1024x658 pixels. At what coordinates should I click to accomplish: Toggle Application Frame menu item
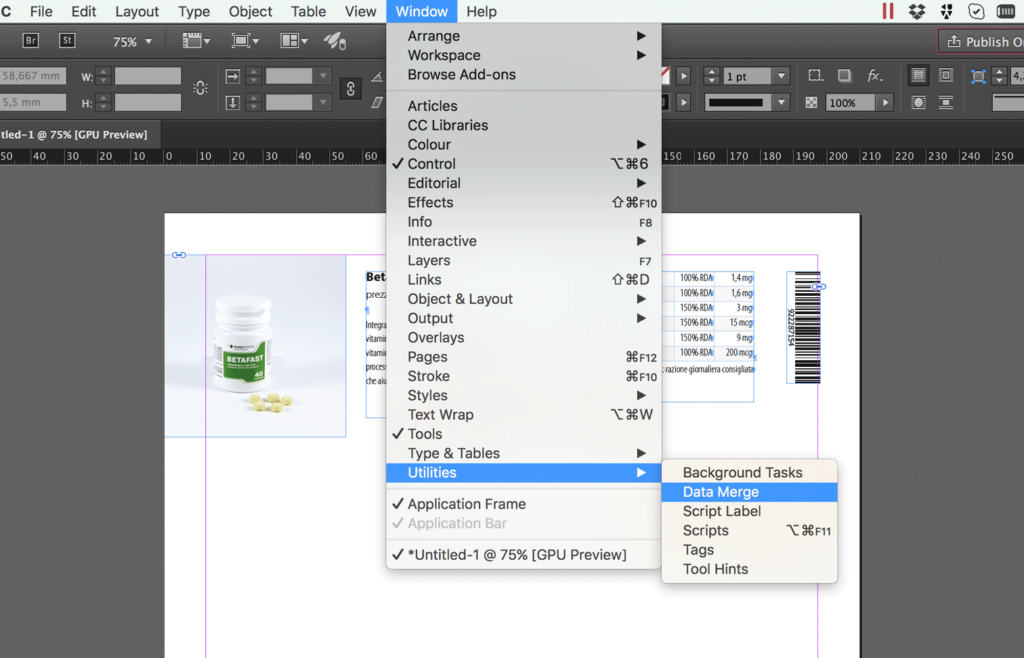(x=523, y=504)
